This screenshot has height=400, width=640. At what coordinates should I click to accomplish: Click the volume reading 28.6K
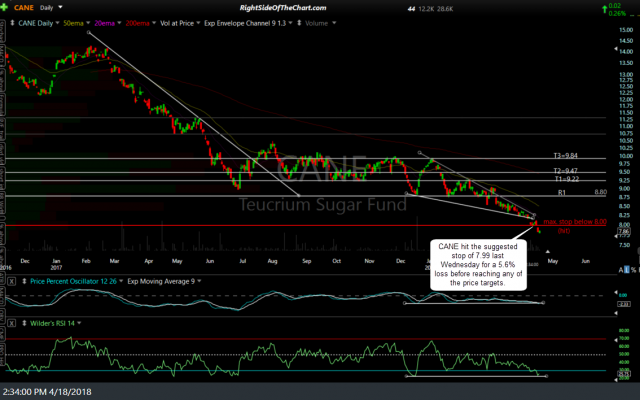click(445, 9)
